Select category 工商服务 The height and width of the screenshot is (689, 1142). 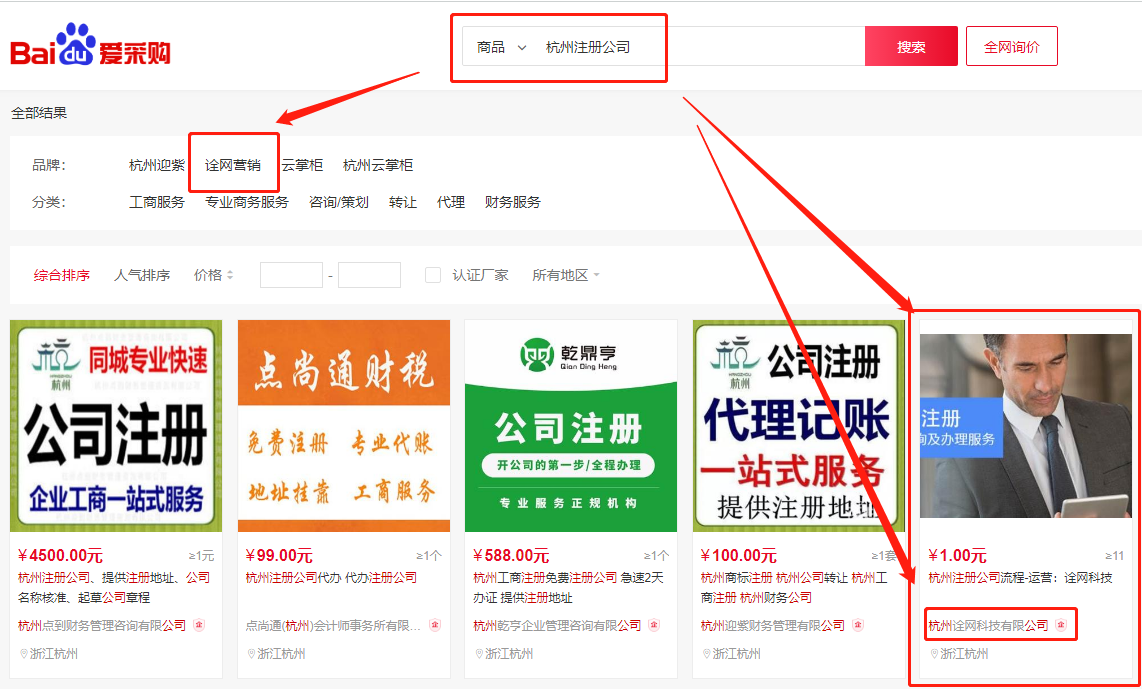click(x=157, y=202)
